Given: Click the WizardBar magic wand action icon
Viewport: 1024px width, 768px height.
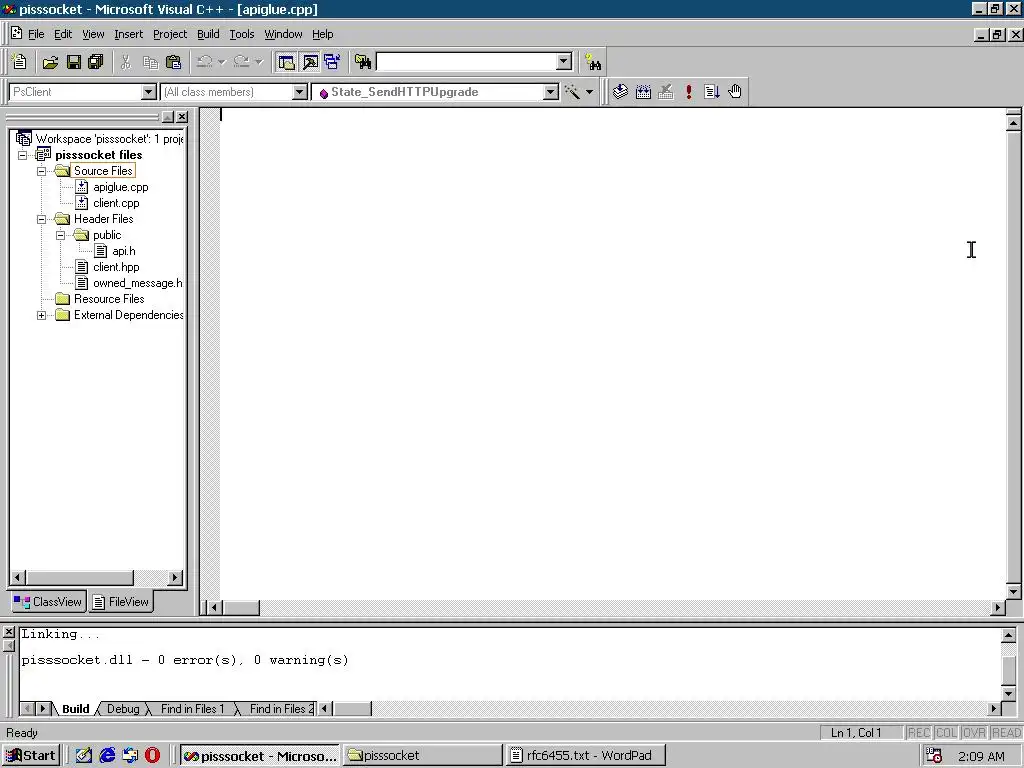Looking at the screenshot, I should (x=573, y=91).
